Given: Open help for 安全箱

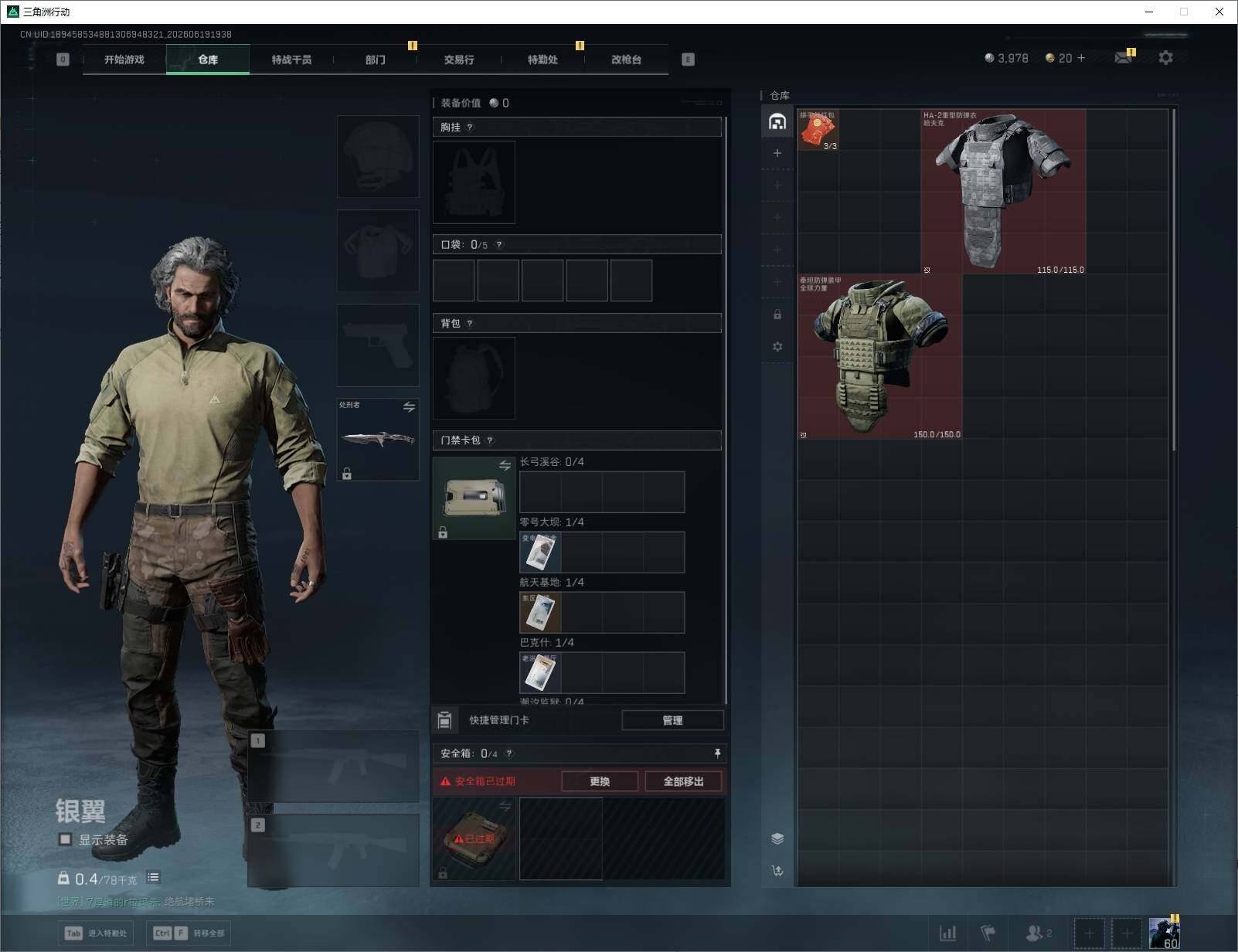Looking at the screenshot, I should click(x=508, y=753).
